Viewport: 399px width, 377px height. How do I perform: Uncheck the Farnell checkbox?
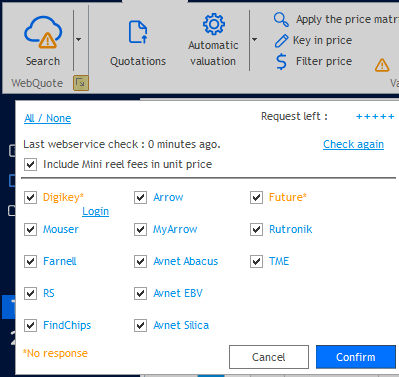coord(31,261)
